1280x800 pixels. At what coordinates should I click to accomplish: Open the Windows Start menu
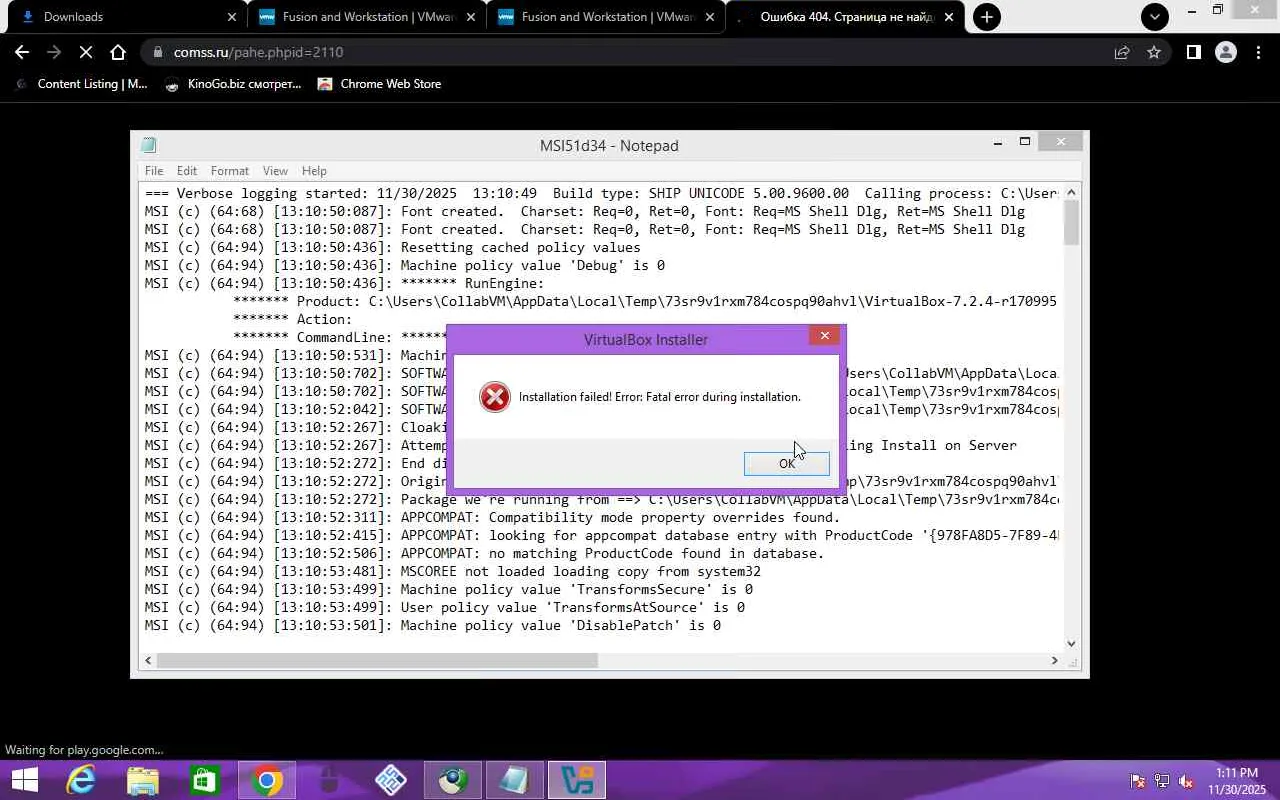[24, 780]
